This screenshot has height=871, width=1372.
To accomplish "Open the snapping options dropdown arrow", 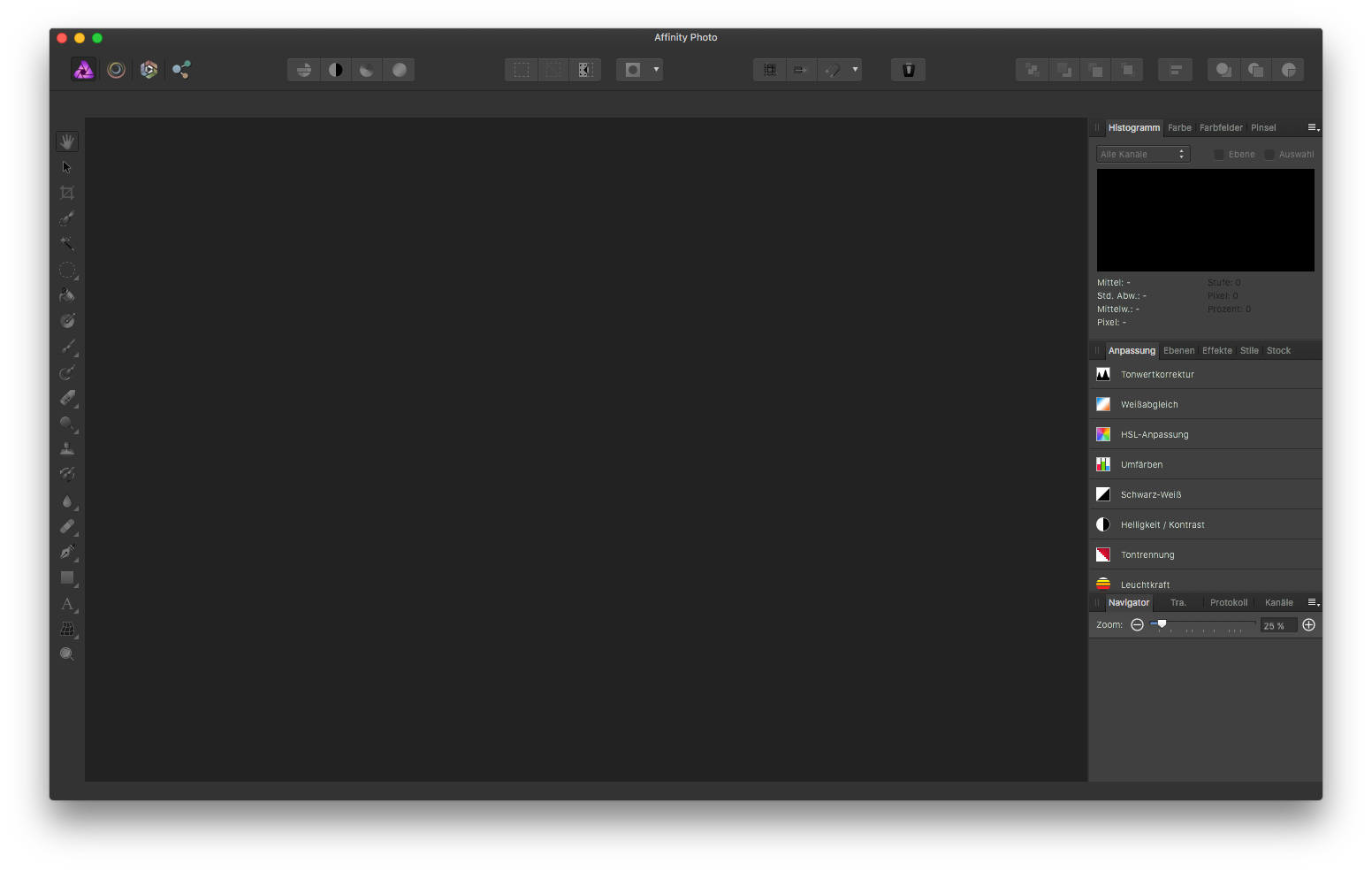I will click(x=855, y=70).
